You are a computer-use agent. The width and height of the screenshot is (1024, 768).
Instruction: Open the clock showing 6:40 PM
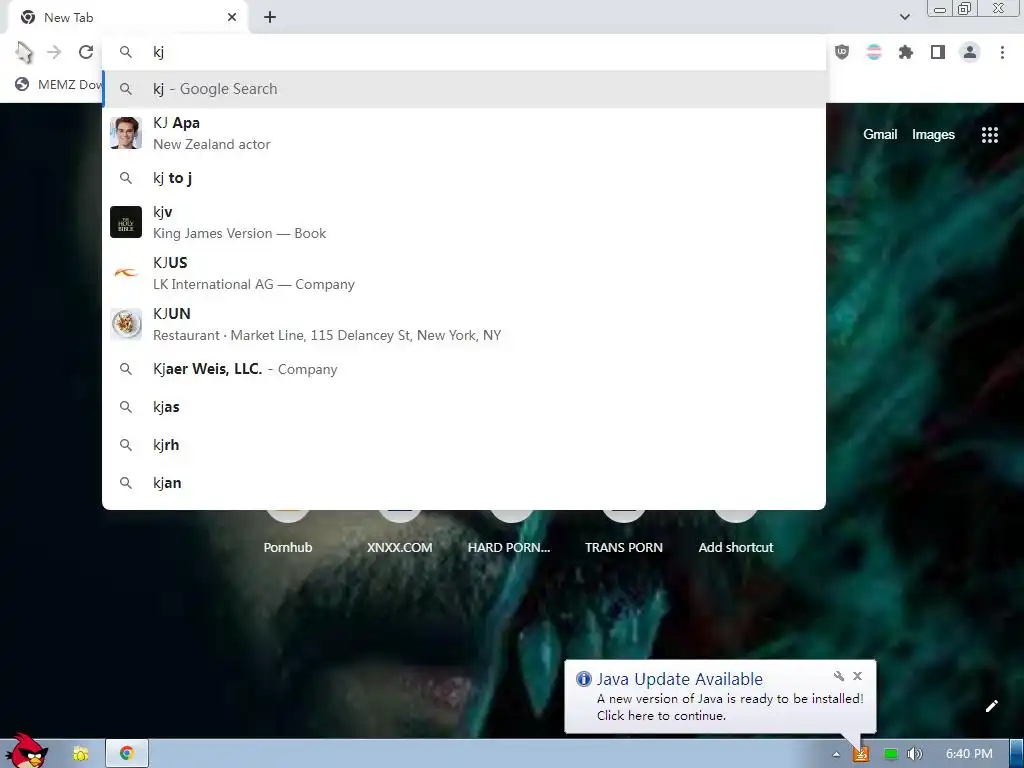(969, 754)
